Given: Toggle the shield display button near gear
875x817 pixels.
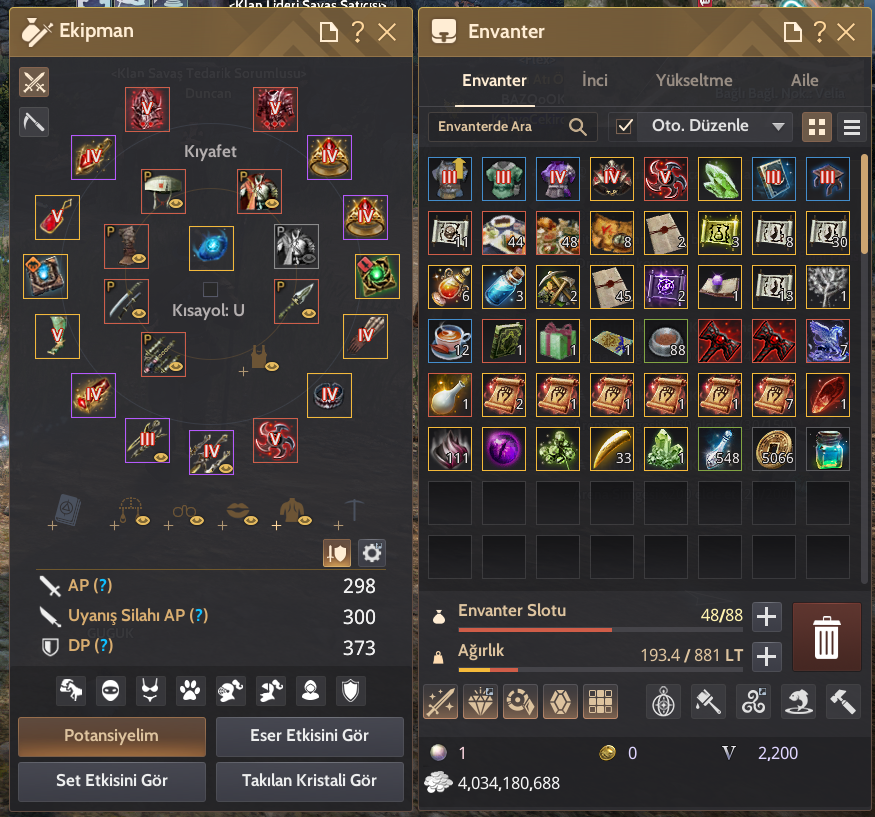Looking at the screenshot, I should click(x=337, y=553).
